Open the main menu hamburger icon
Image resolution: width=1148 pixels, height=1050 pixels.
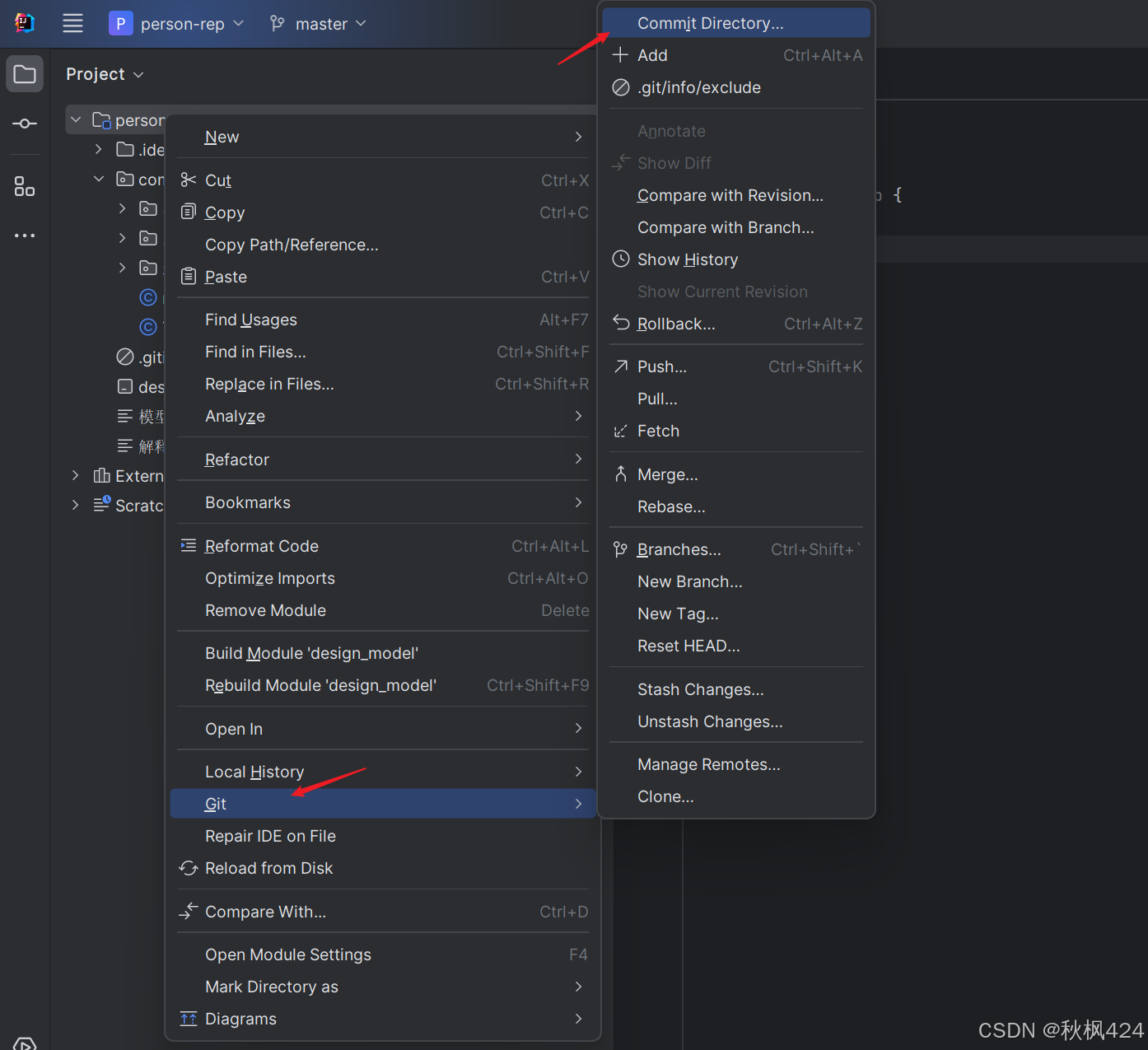72,23
